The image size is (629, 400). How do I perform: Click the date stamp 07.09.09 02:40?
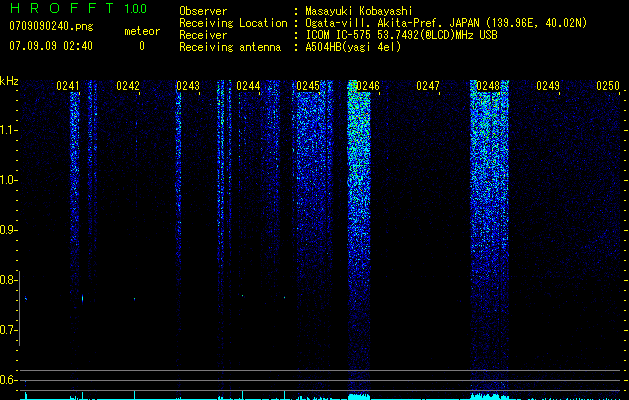[51, 46]
